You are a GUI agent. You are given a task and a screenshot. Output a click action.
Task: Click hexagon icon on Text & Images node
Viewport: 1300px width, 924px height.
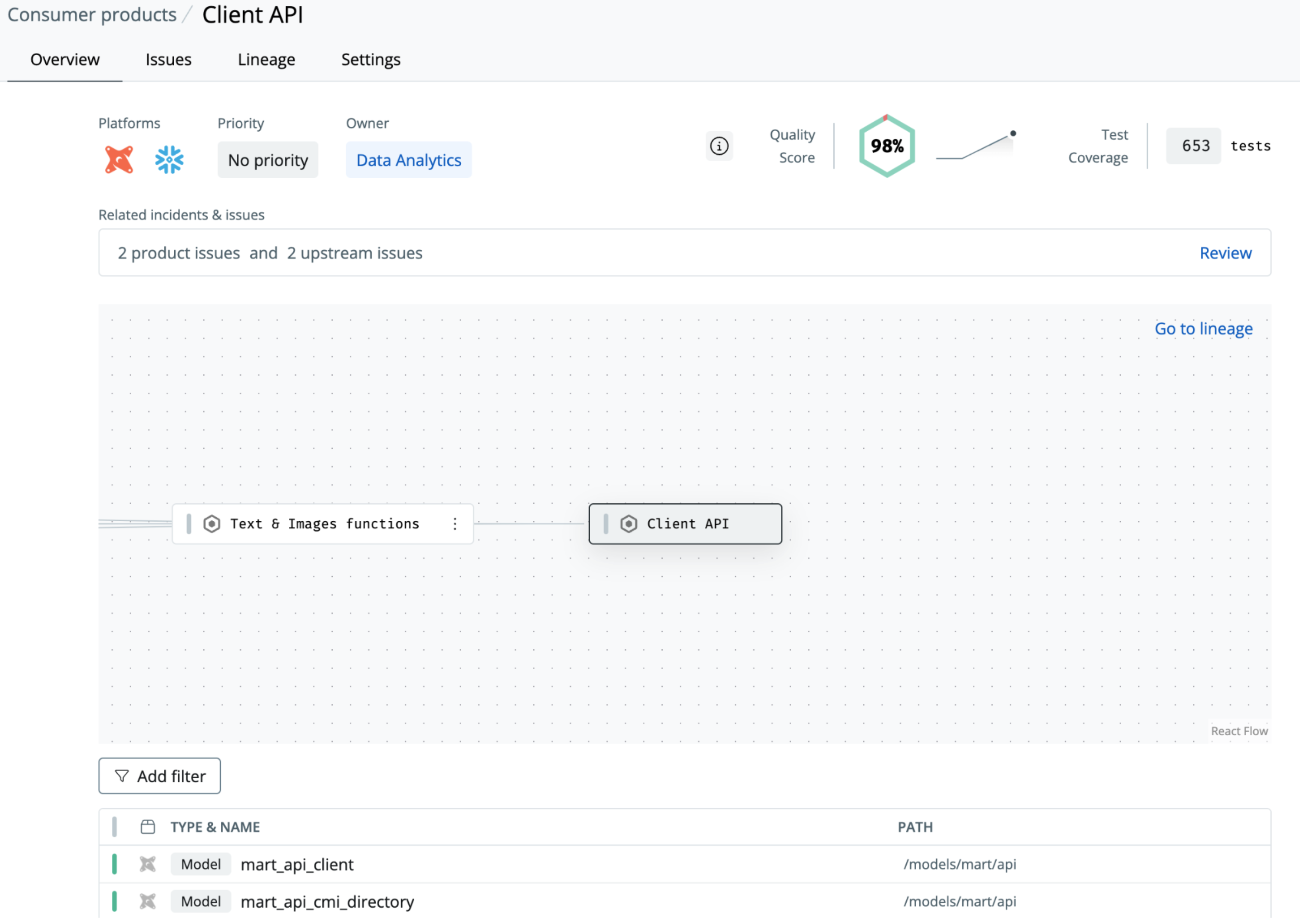click(212, 524)
